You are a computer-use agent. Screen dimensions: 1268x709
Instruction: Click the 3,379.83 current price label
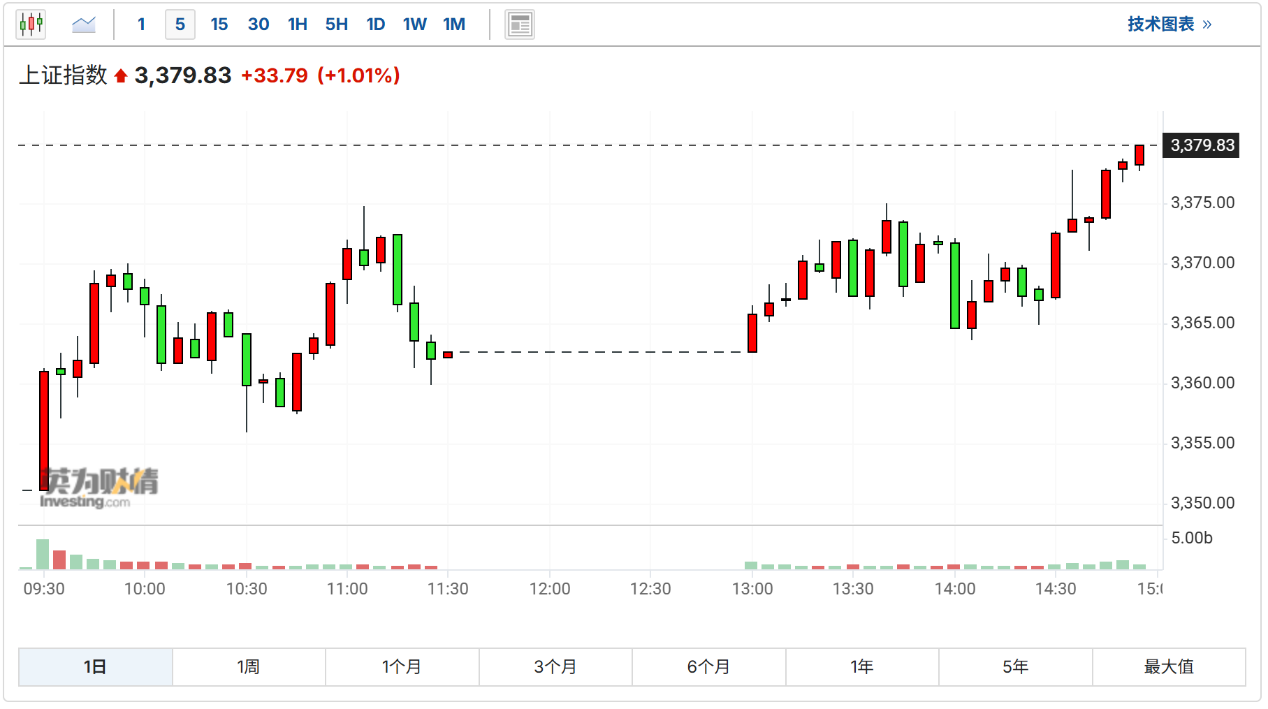pyautogui.click(x=183, y=75)
